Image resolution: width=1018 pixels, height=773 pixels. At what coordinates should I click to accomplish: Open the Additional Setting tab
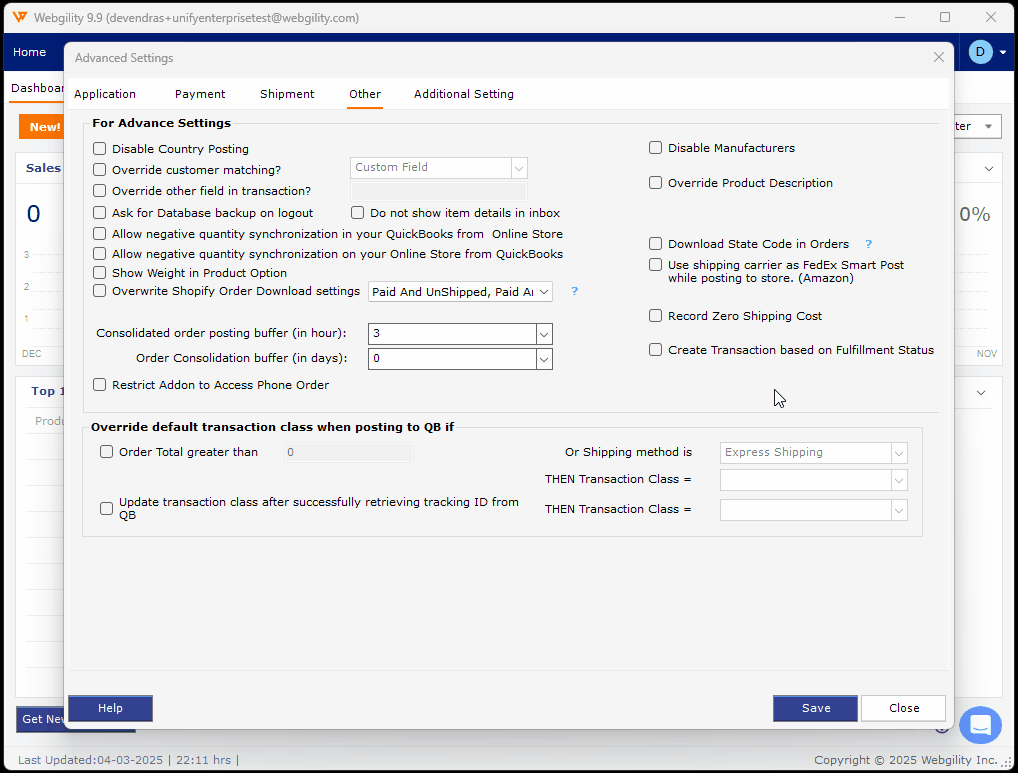tap(464, 94)
